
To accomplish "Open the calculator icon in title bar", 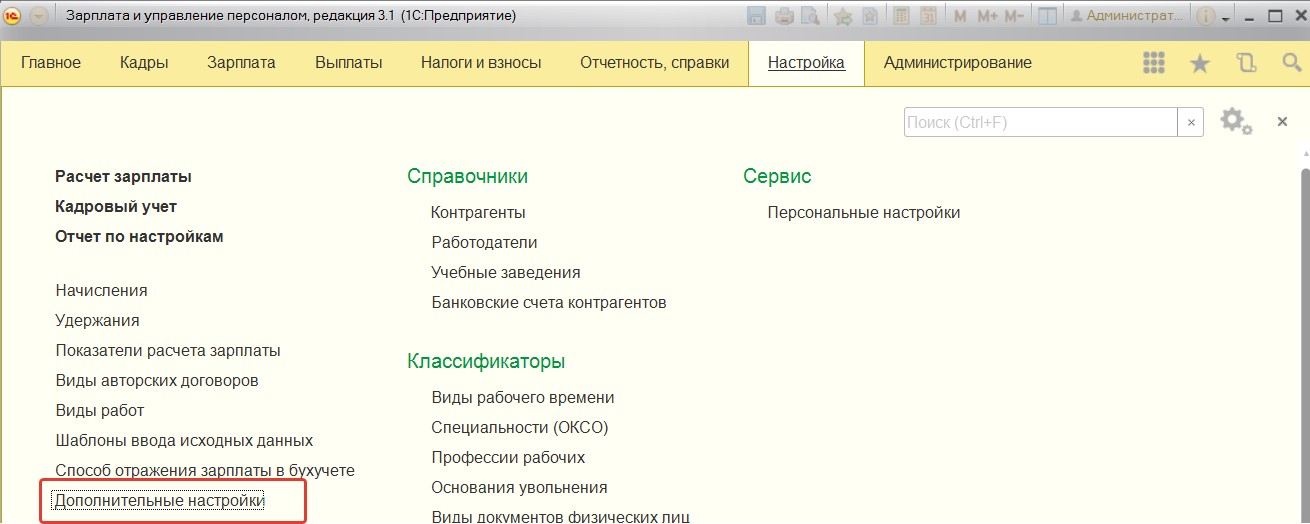I will (x=902, y=16).
